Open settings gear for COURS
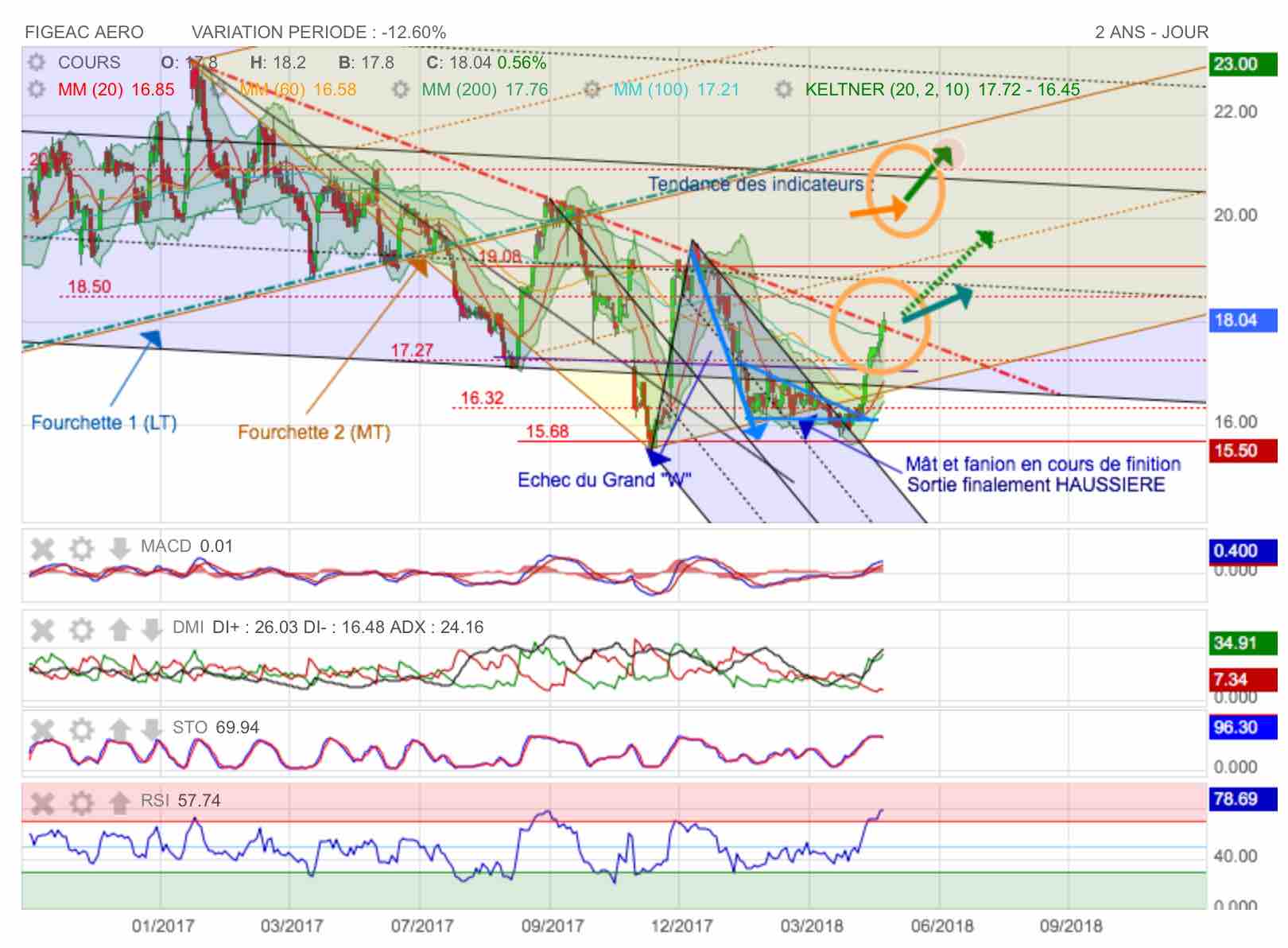This screenshot has width=1288, height=948. (36, 62)
